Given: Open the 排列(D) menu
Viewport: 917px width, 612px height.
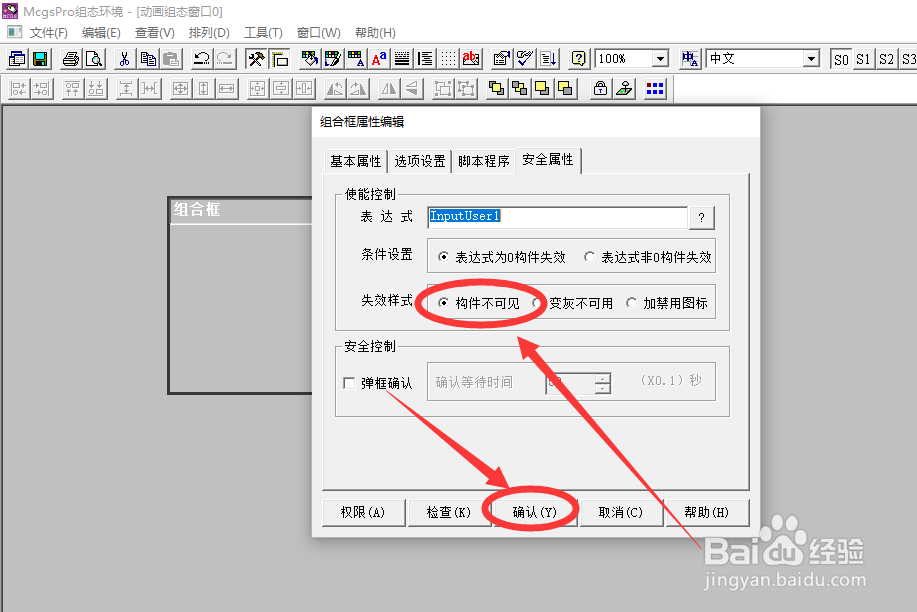Looking at the screenshot, I should [x=209, y=33].
